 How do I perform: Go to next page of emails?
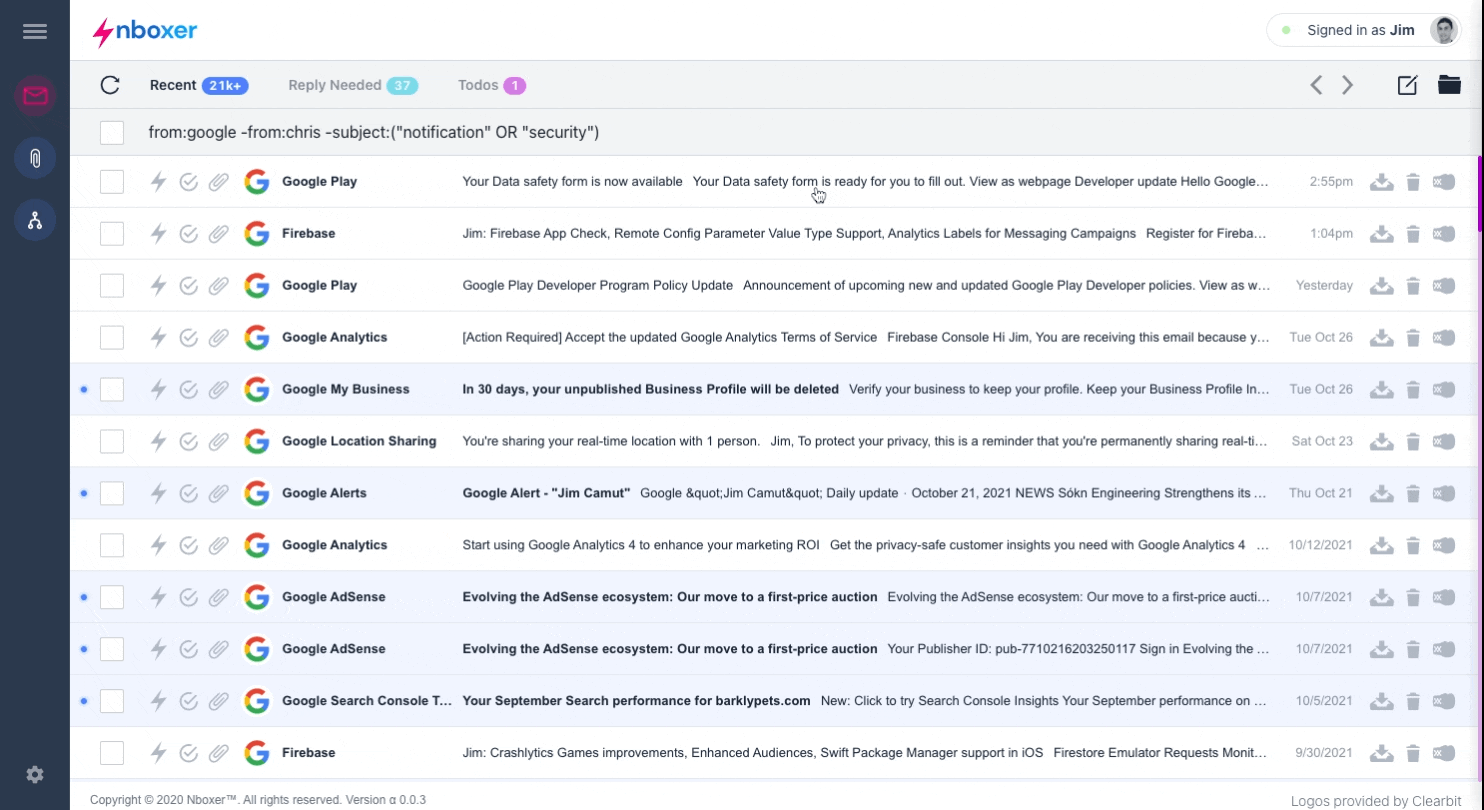pos(1348,85)
